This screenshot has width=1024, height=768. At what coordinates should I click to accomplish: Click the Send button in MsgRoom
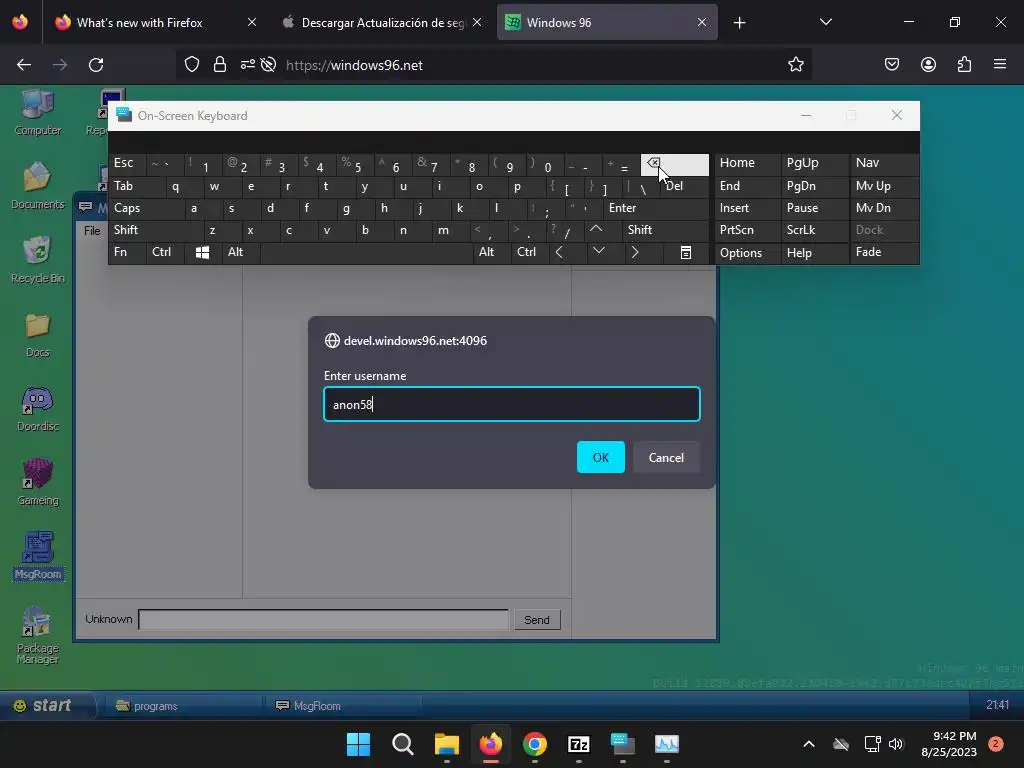(x=536, y=620)
